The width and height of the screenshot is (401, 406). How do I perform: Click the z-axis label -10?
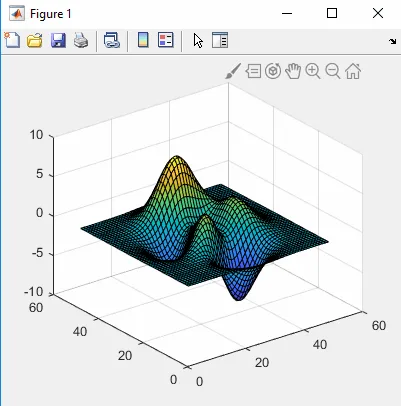coord(34,292)
